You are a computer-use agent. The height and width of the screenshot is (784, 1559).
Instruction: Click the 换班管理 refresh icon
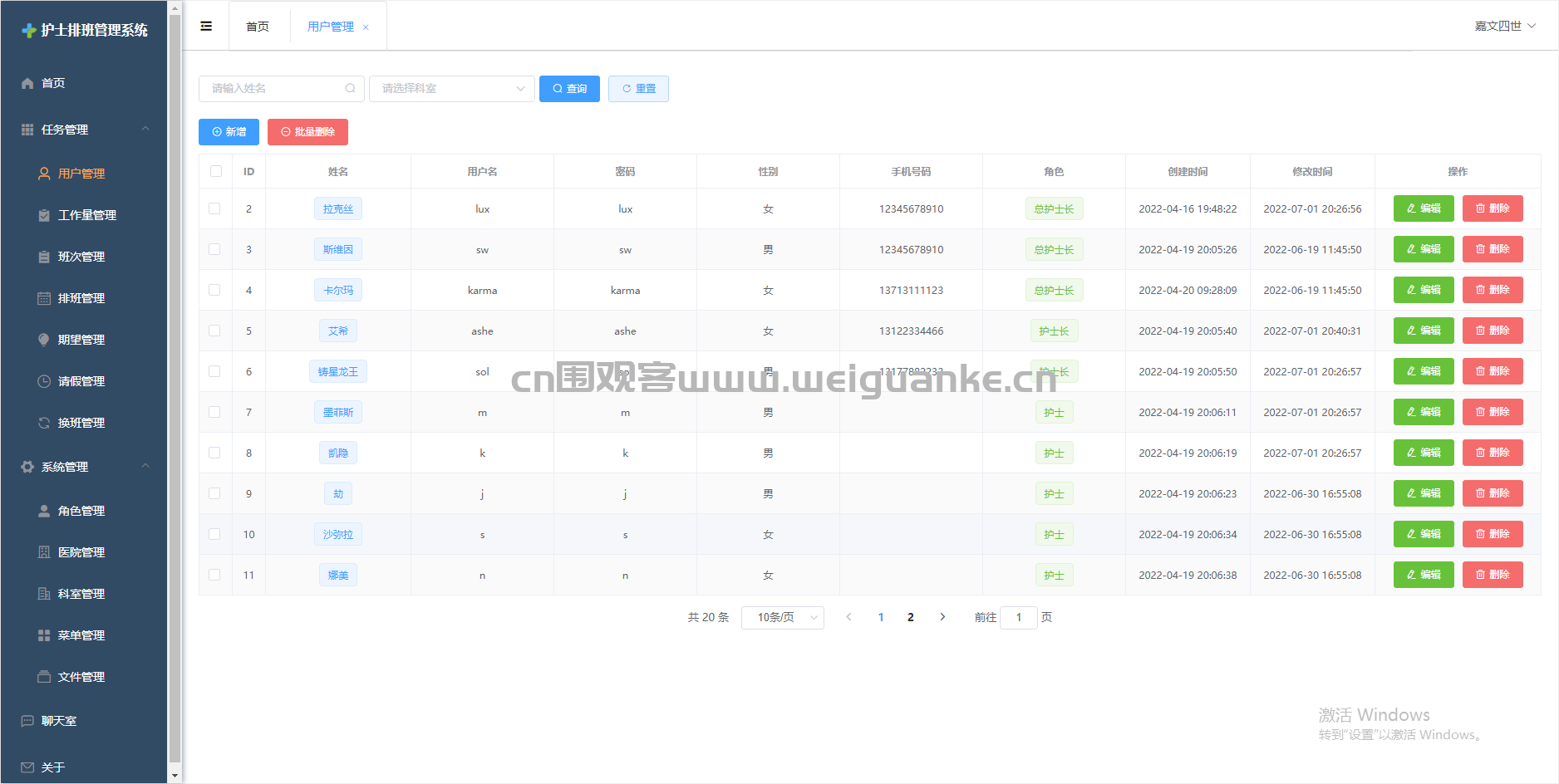pos(44,423)
